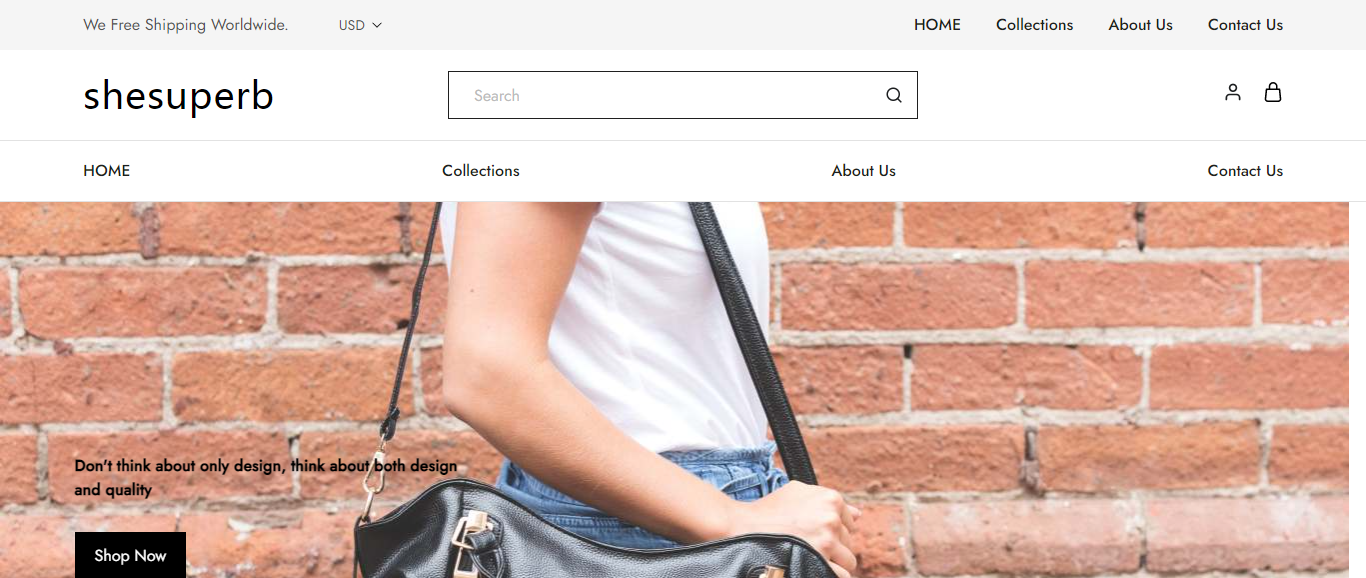Open Contact Us in the gray announcement bar
The image size is (1366, 578).
[1245, 25]
